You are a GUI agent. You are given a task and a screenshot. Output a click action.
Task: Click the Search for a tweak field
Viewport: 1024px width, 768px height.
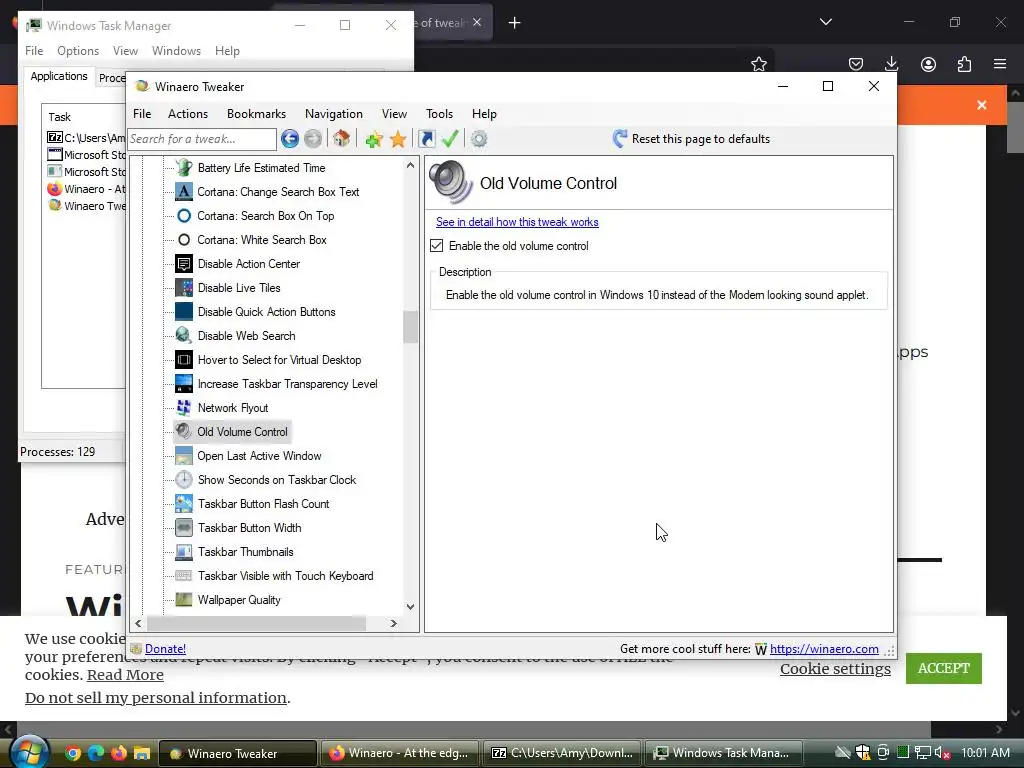tap(202, 138)
